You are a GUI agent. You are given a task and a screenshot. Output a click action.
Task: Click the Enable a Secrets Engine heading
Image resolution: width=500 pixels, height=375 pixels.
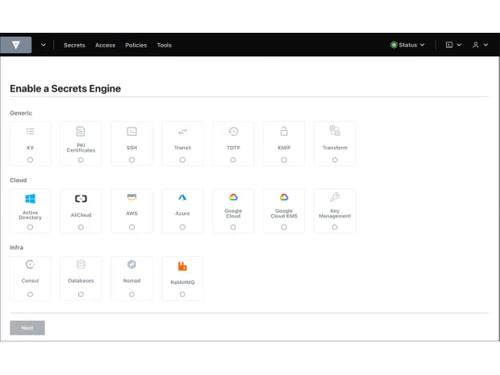click(65, 89)
